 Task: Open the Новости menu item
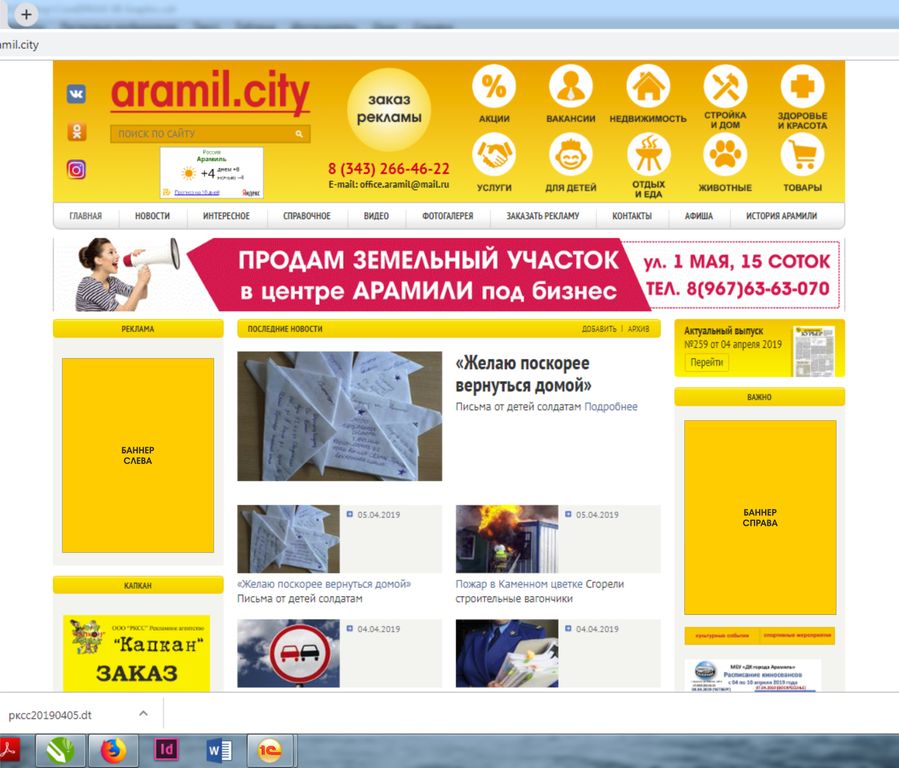coord(152,216)
